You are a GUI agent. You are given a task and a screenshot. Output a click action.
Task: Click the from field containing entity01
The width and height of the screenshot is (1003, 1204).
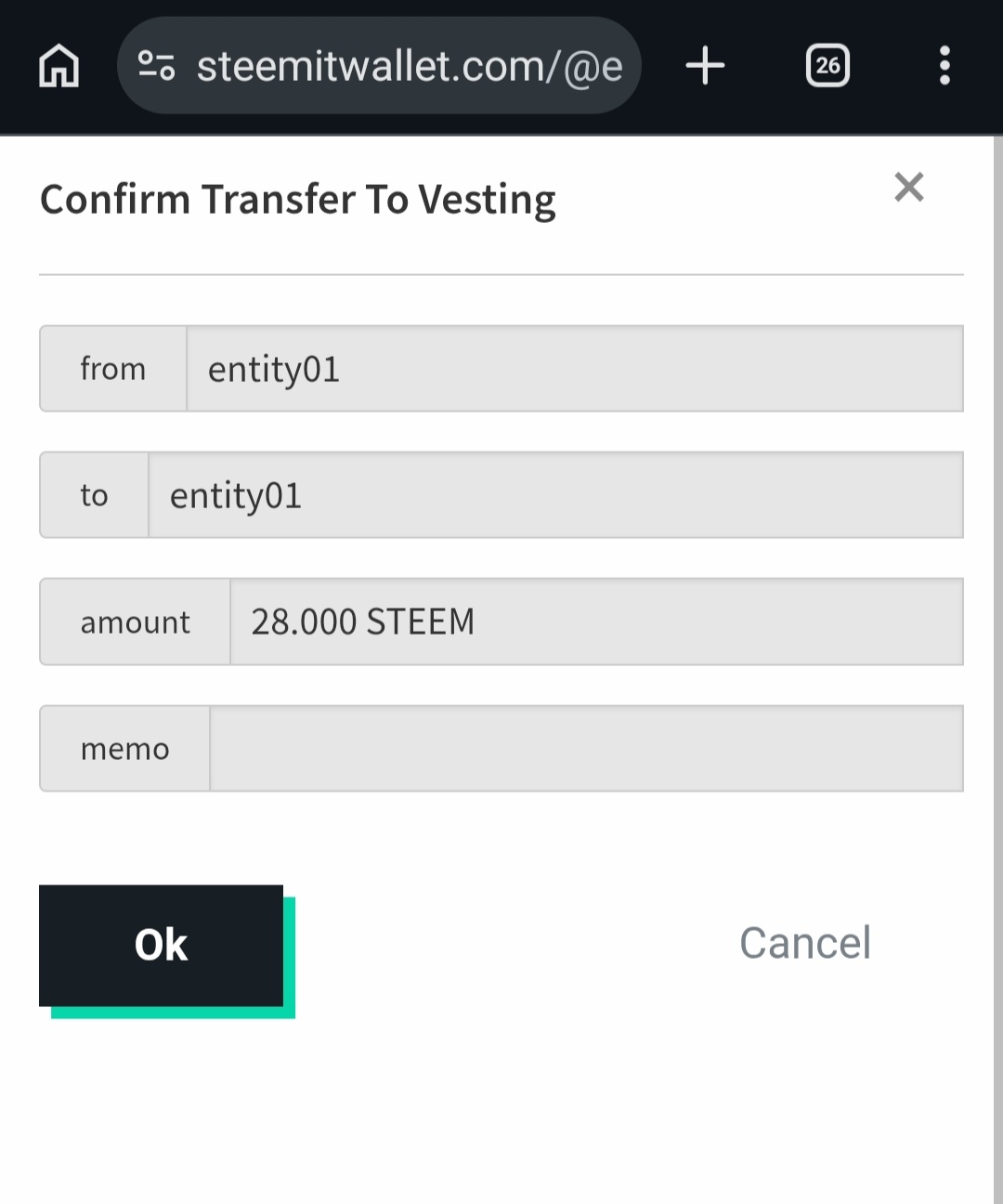coord(574,369)
